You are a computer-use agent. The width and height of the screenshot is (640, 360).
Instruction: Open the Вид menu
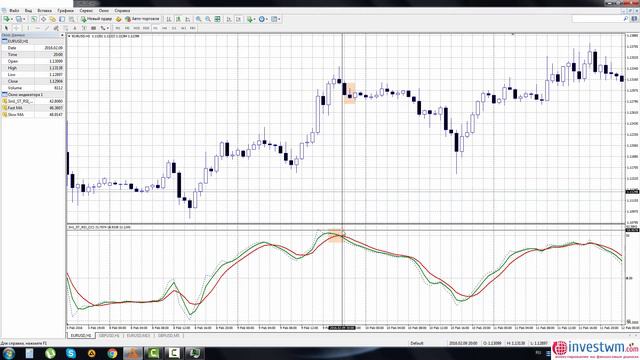[29, 11]
